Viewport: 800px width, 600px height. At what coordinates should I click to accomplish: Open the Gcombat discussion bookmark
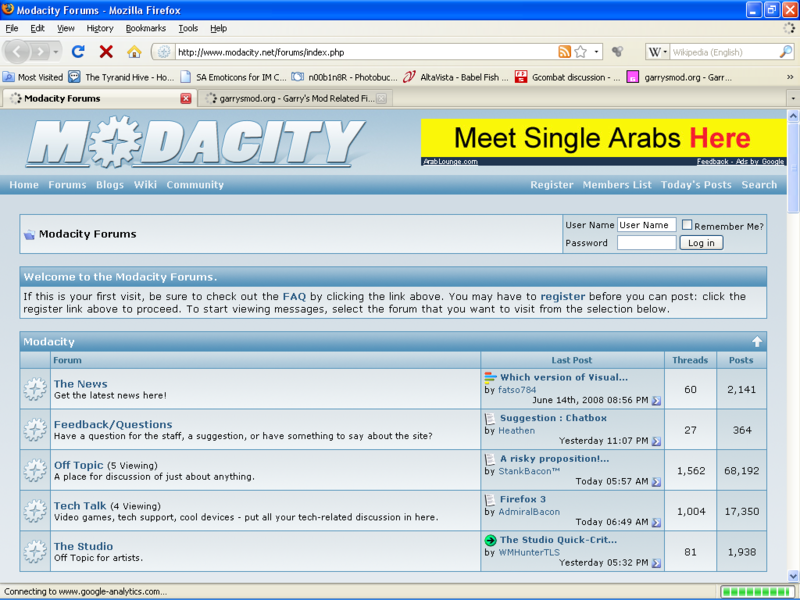pyautogui.click(x=568, y=78)
